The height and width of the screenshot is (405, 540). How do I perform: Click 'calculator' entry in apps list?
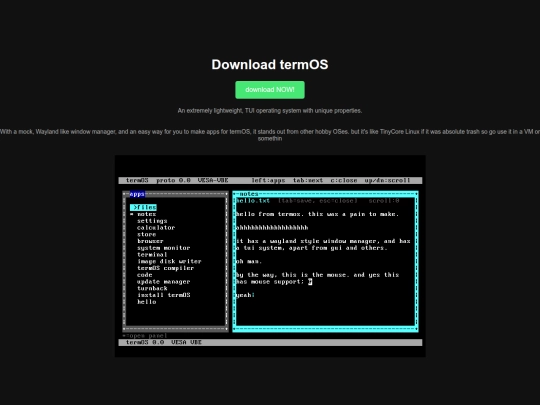pyautogui.click(x=156, y=228)
